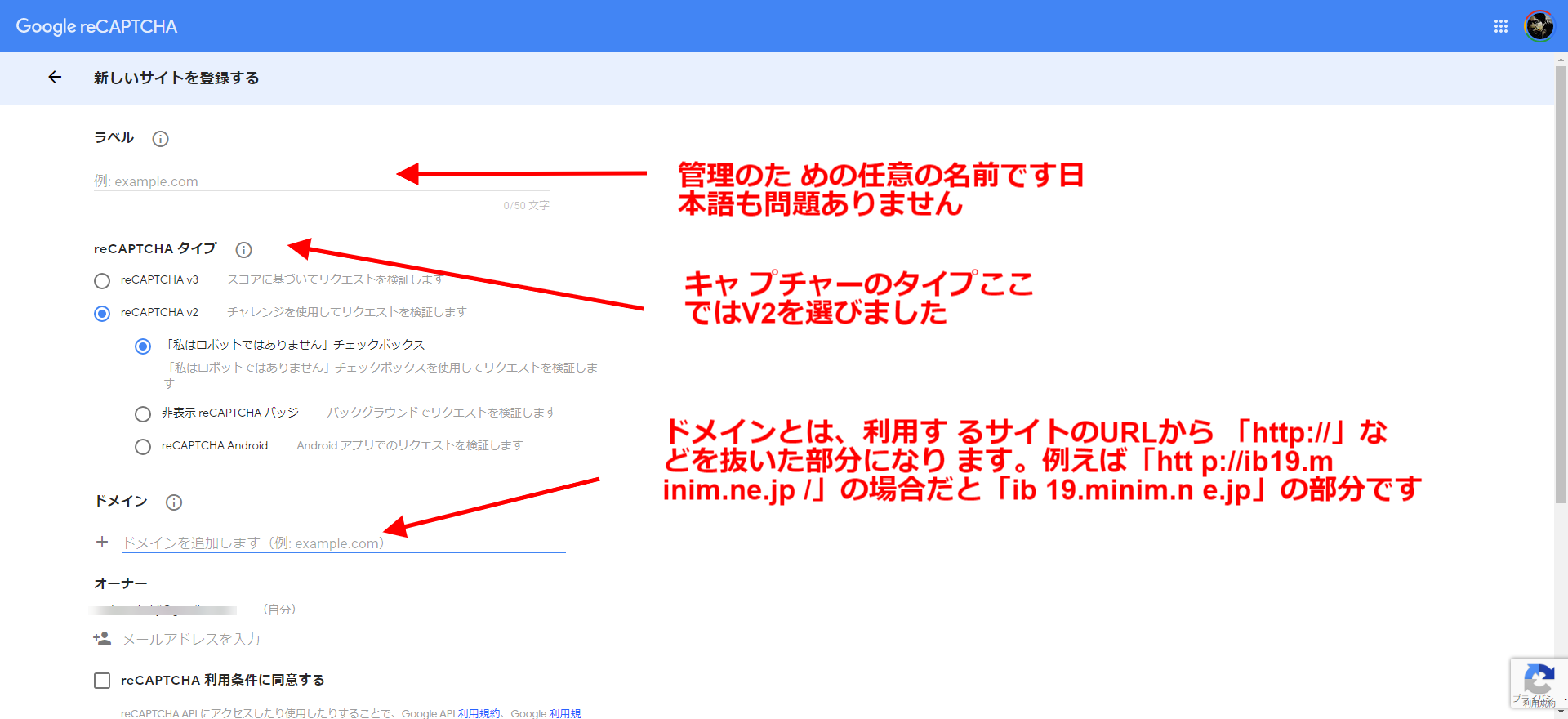Click the plus icon to add domain
This screenshot has height=719, width=1568.
tap(102, 542)
